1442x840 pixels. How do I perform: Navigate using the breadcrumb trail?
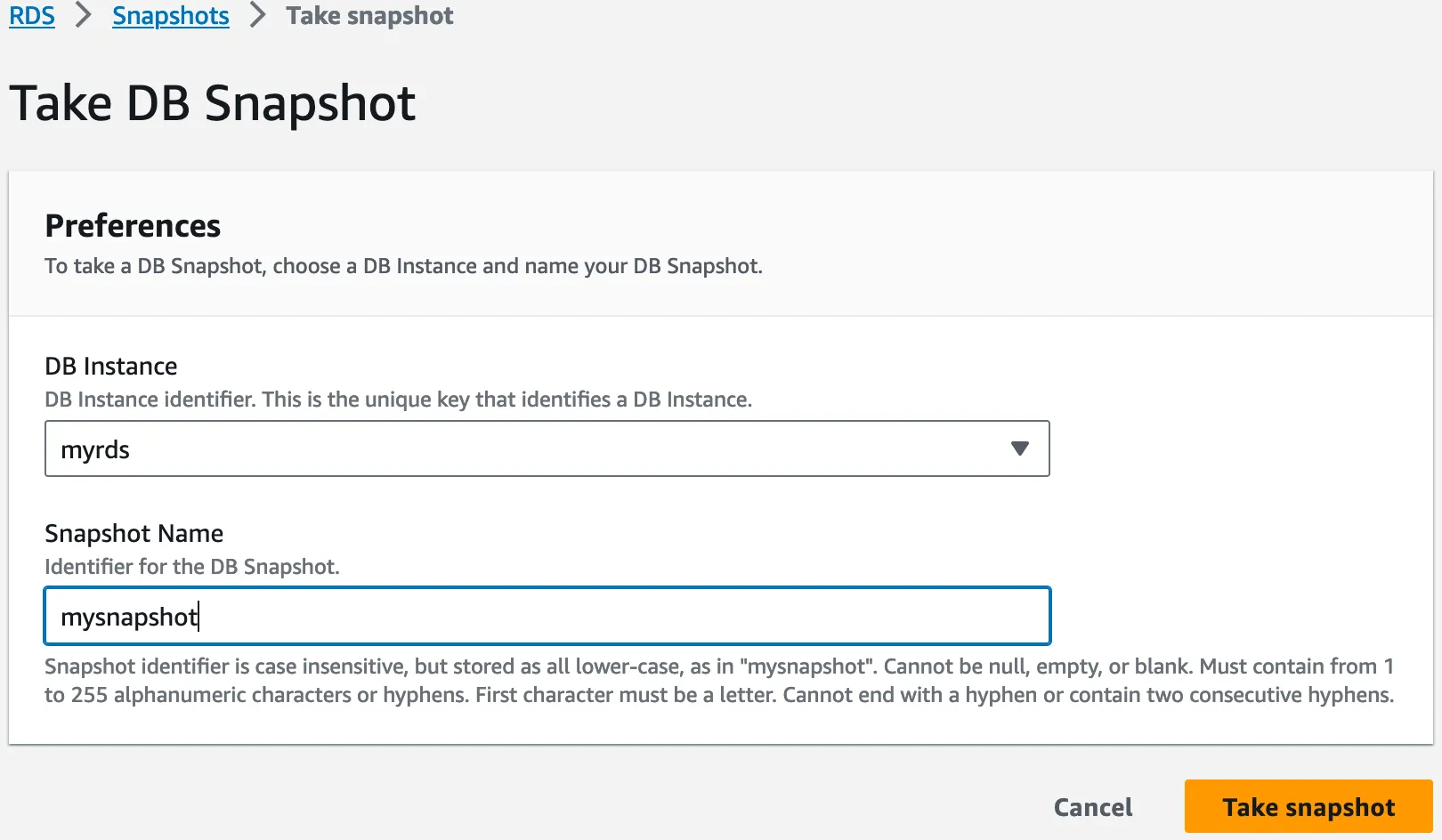pyautogui.click(x=170, y=15)
